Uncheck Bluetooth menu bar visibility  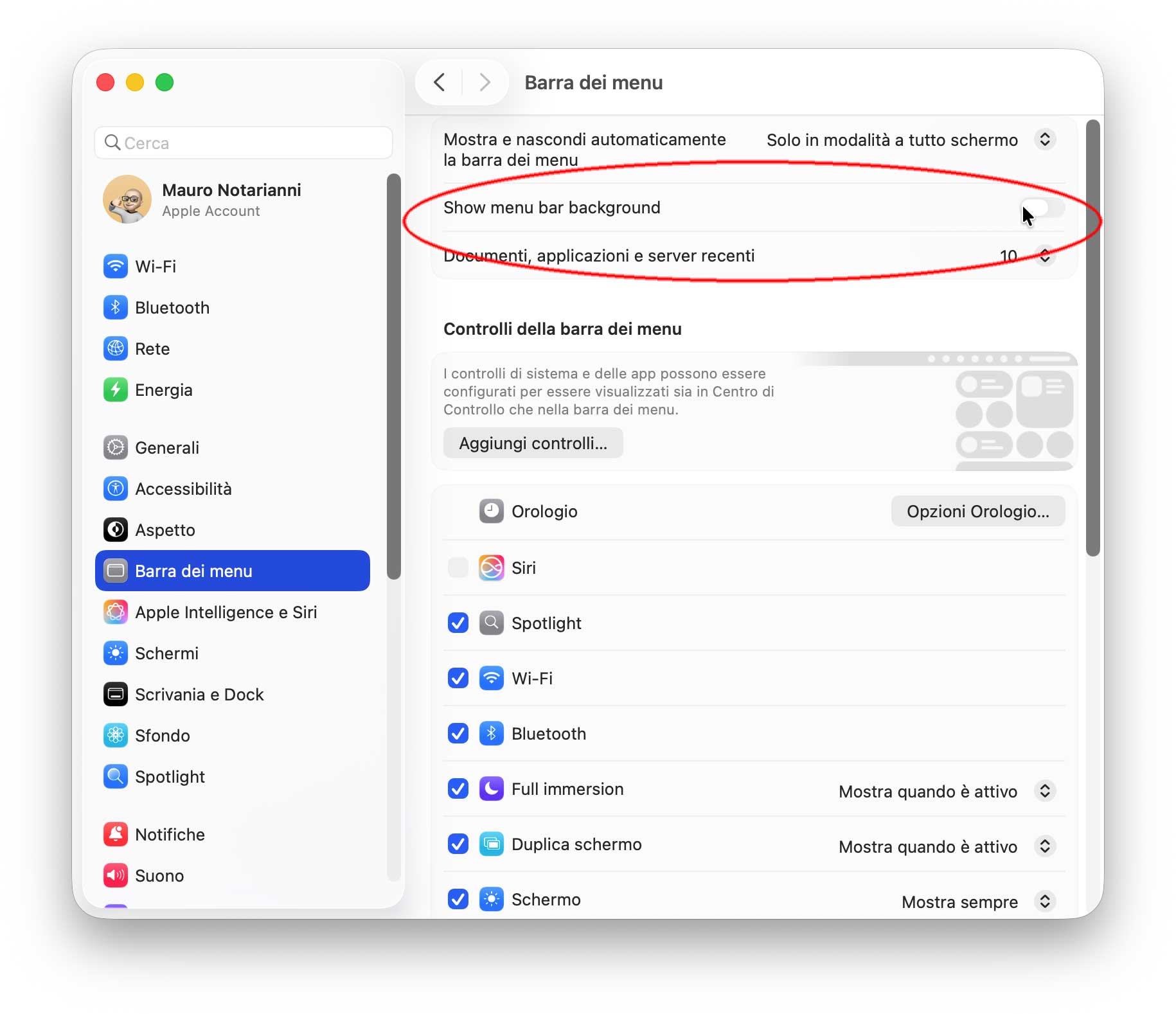(x=458, y=733)
